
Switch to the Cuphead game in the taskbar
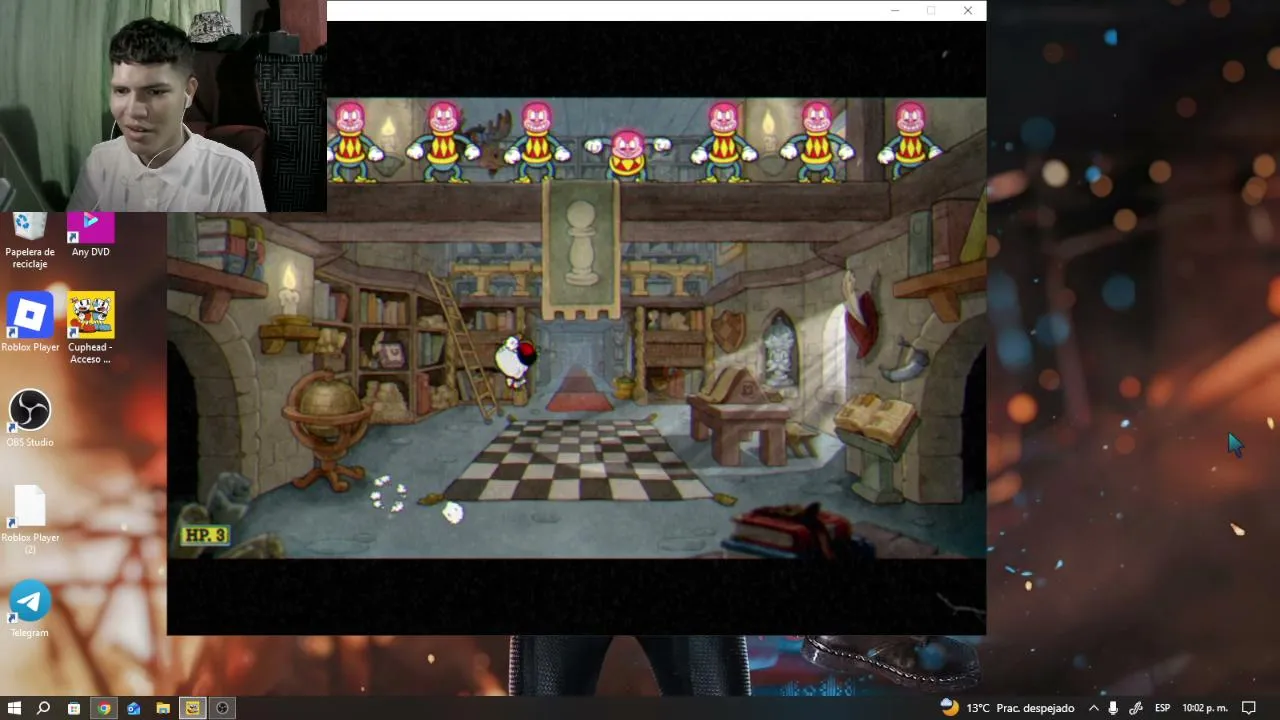coord(193,708)
